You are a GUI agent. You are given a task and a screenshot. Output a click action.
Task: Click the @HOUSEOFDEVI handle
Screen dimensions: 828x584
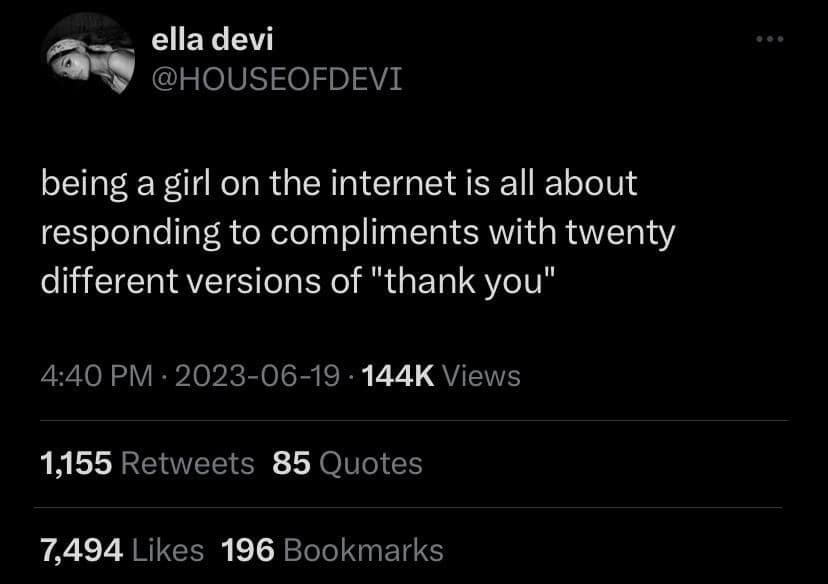pyautogui.click(x=276, y=77)
